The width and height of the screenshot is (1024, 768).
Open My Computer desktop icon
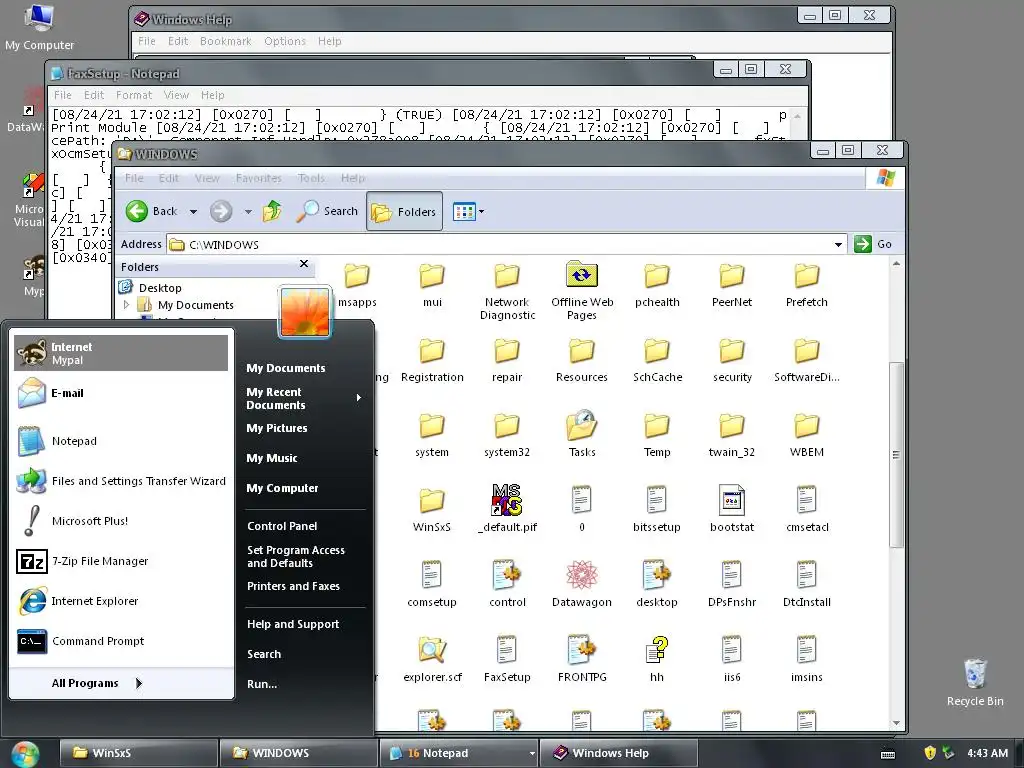coord(39,27)
